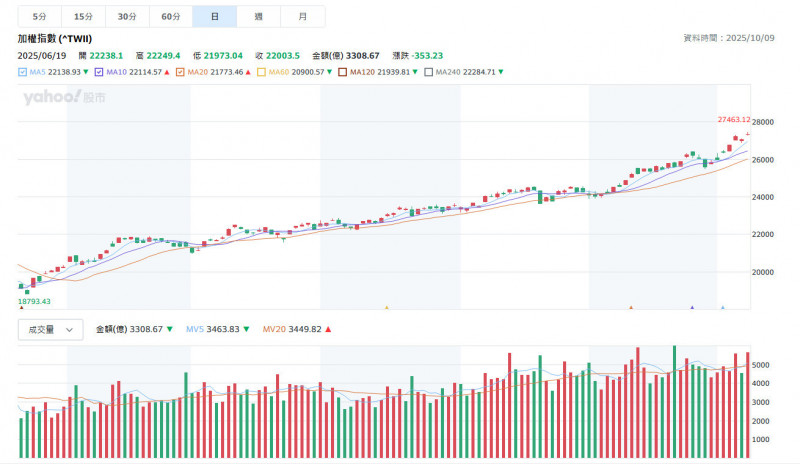
Task: Disable the MA5 moving average checkbox
Action: pos(23,72)
